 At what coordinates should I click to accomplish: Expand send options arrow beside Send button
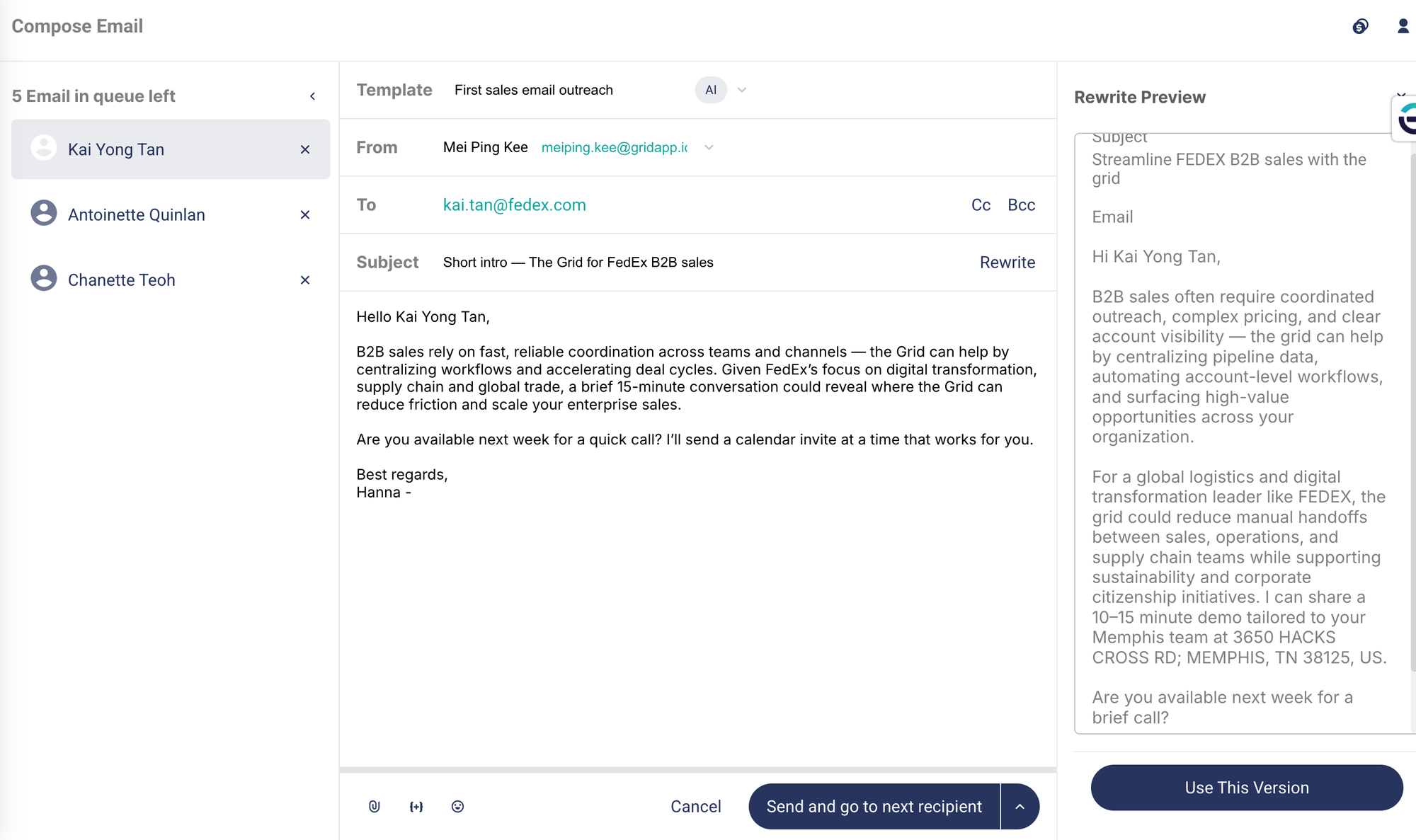click(1020, 806)
